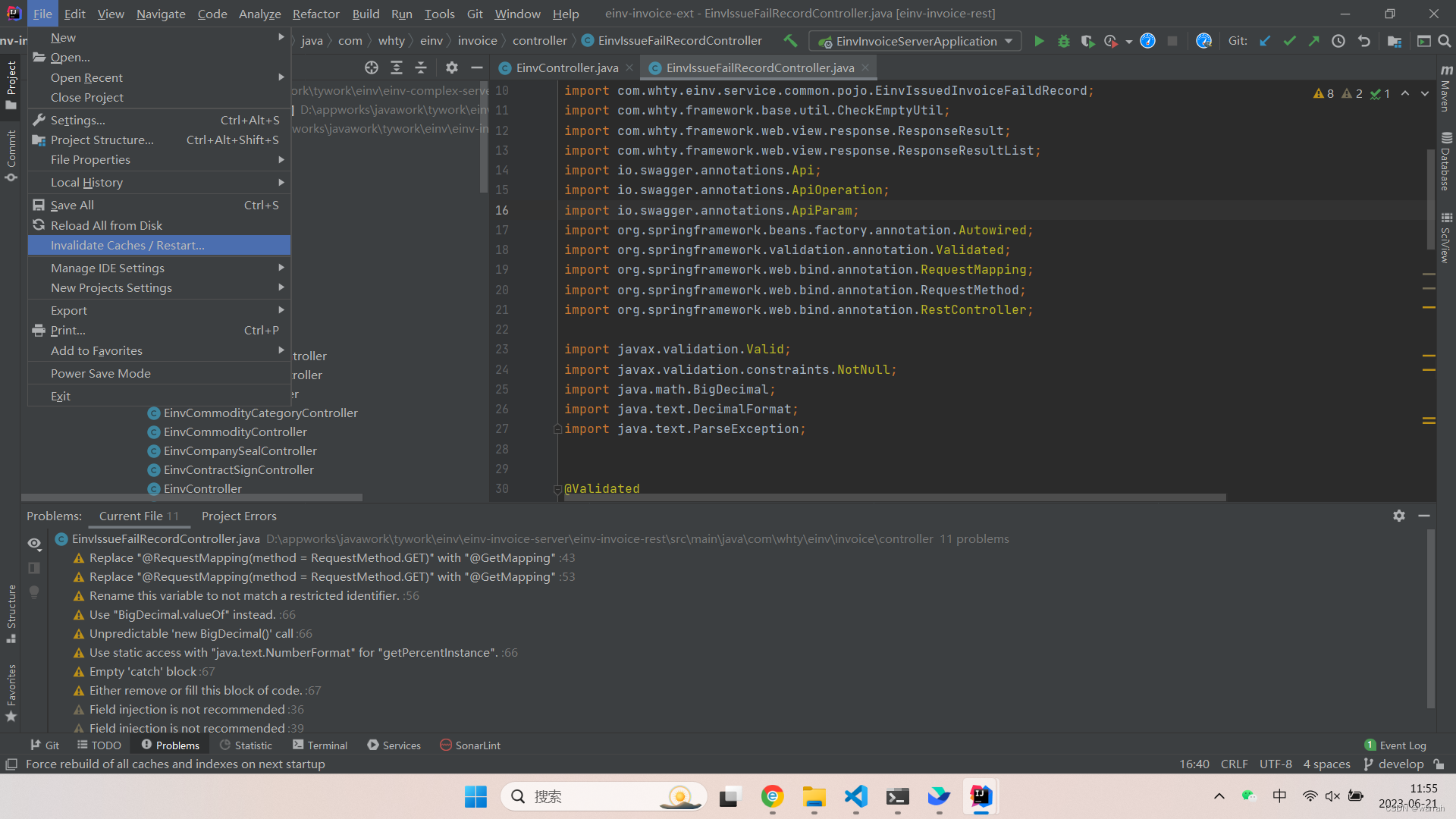
Task: Select EinvCommodityController in the project tree
Action: pos(235,431)
